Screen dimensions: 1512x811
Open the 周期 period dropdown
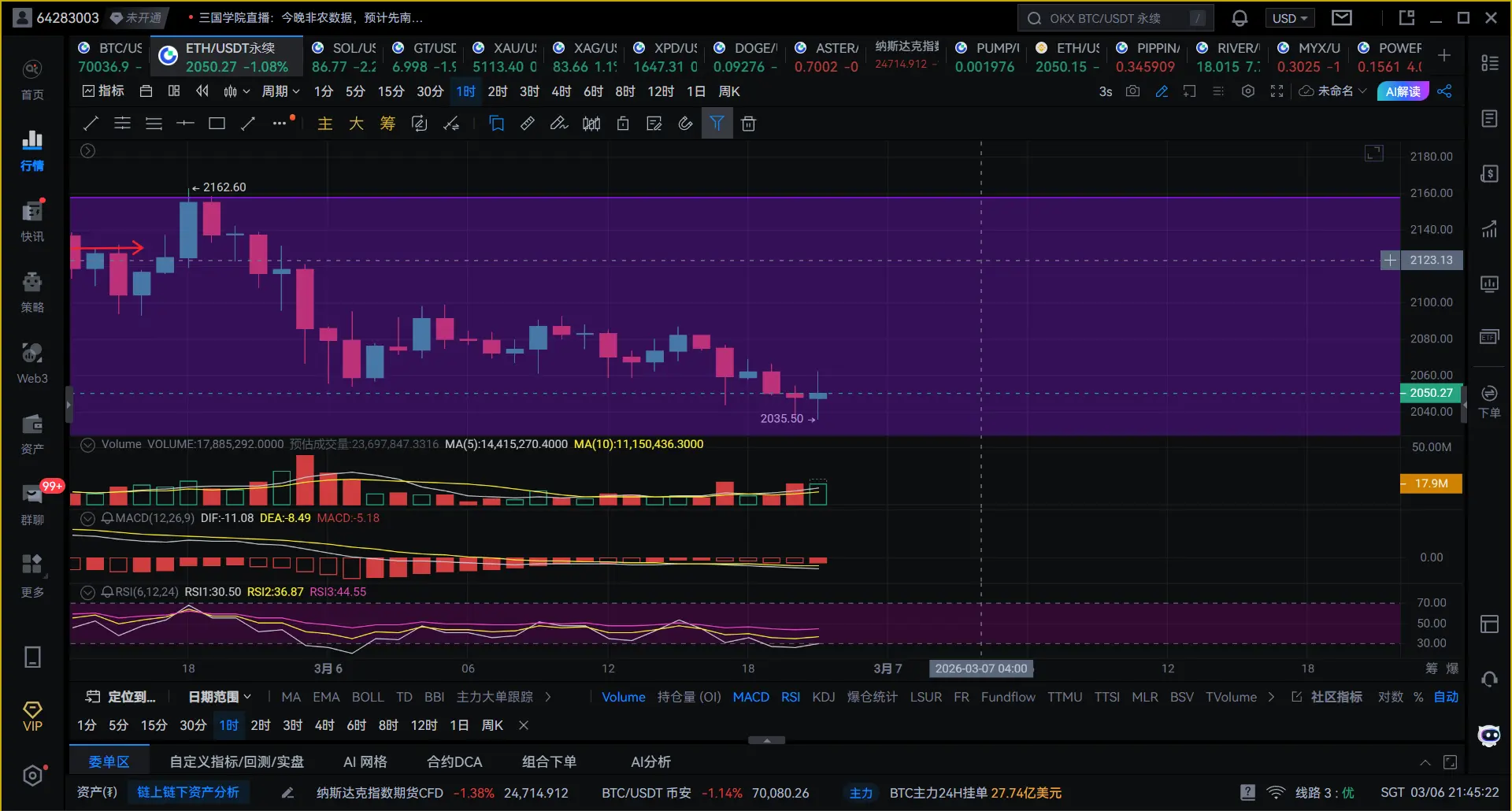pos(280,91)
